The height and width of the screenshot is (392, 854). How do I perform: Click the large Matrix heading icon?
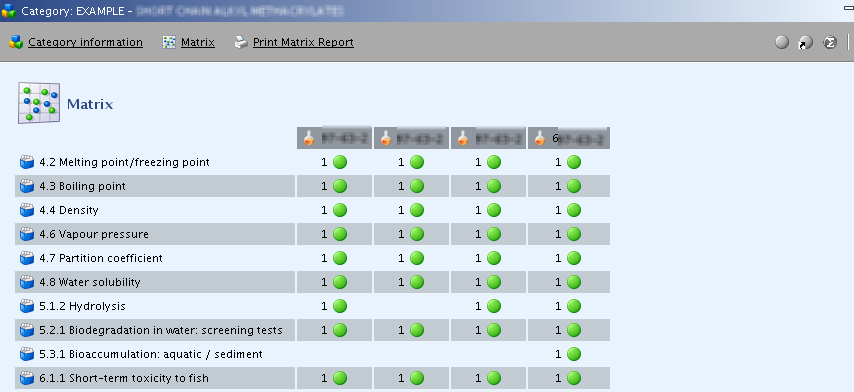pyautogui.click(x=39, y=103)
